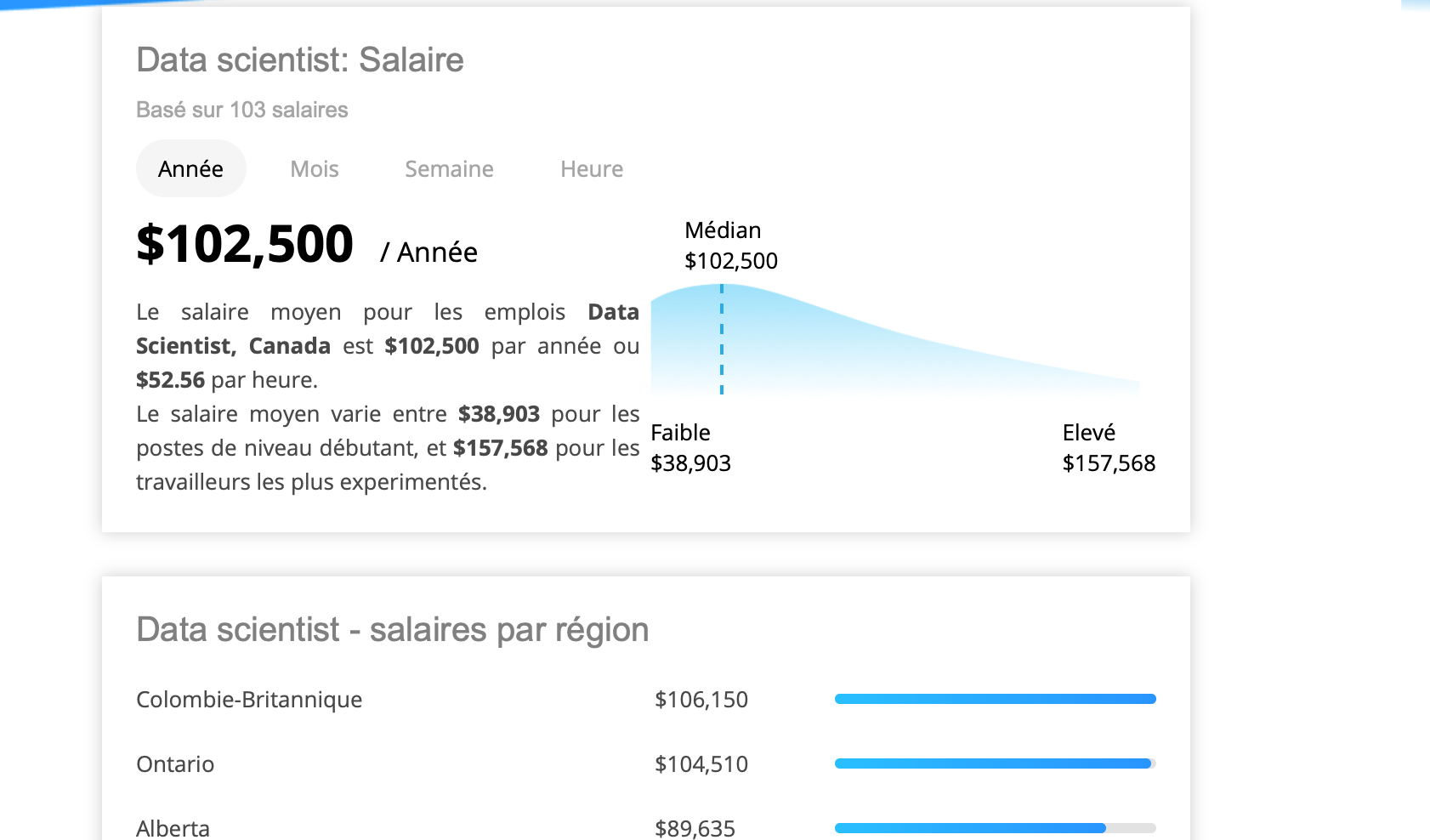1430x840 pixels.
Task: Click the Faible $38,903 label
Action: 690,448
